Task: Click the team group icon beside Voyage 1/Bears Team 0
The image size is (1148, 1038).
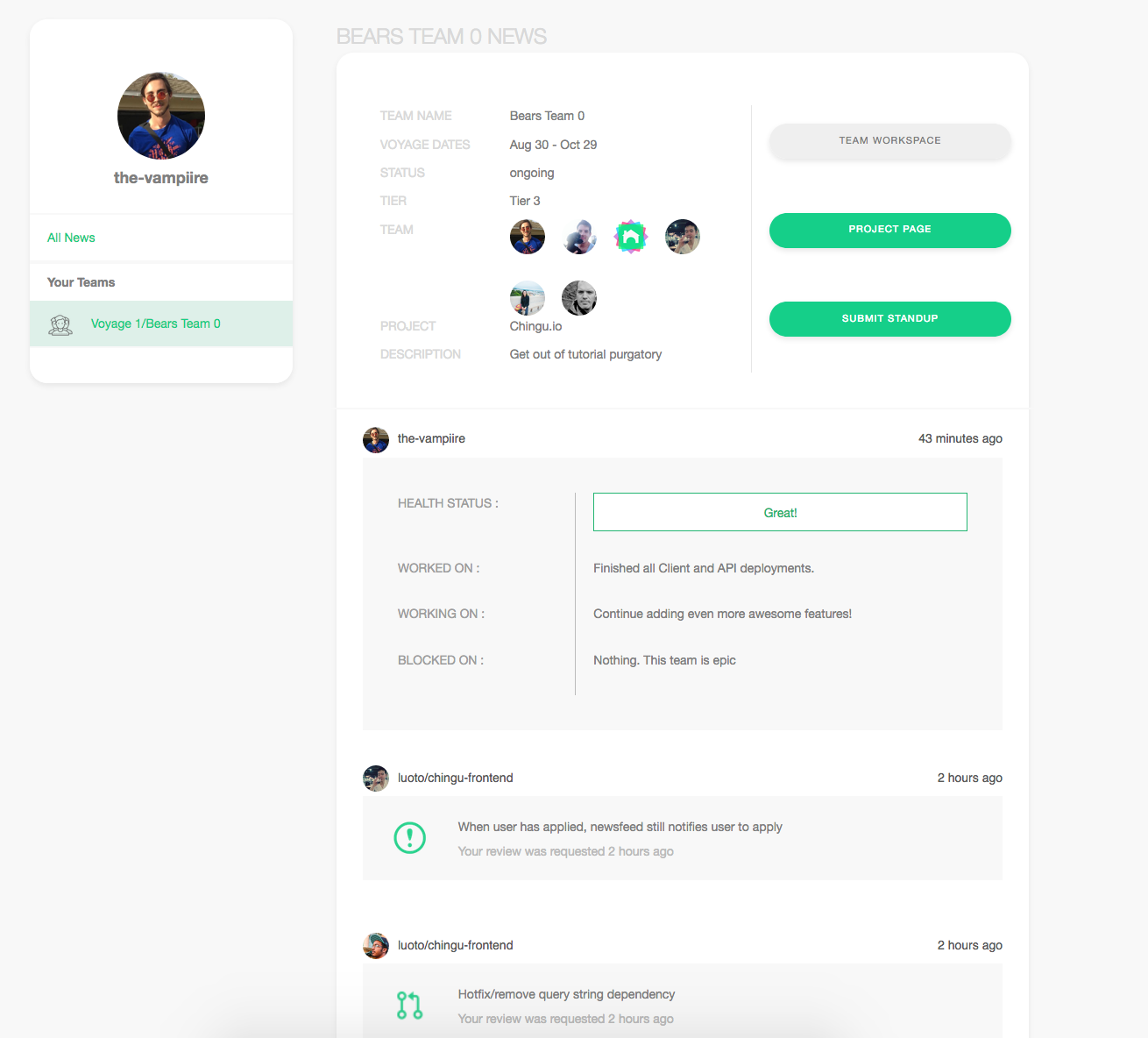Action: point(60,325)
